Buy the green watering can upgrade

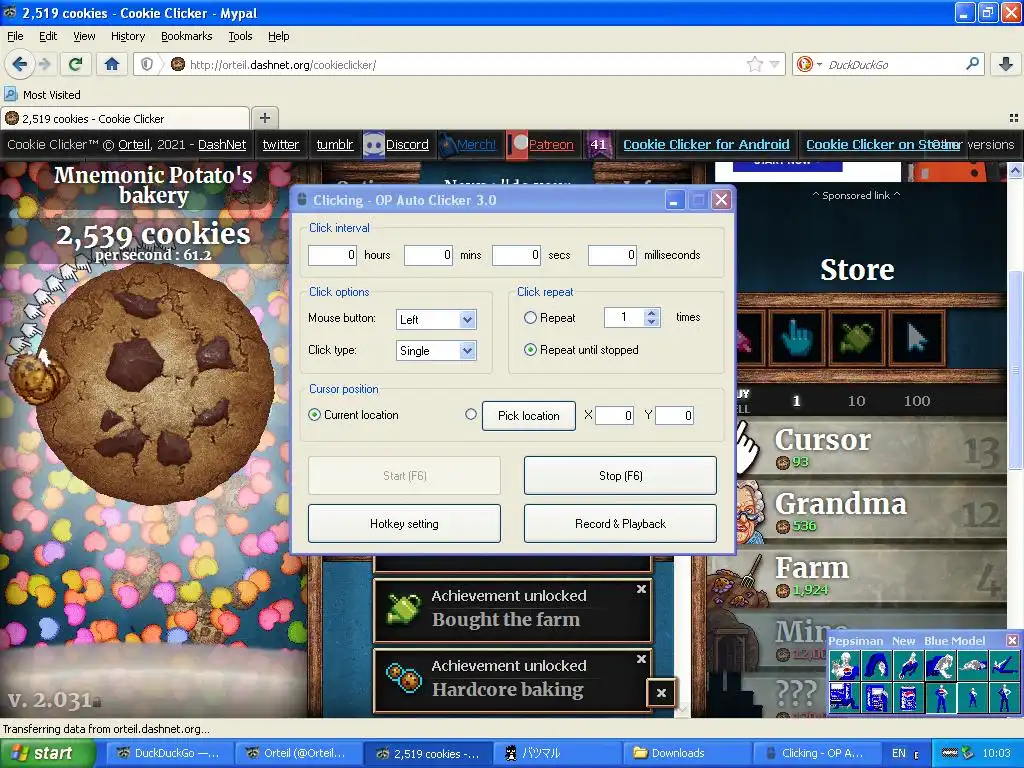(857, 338)
